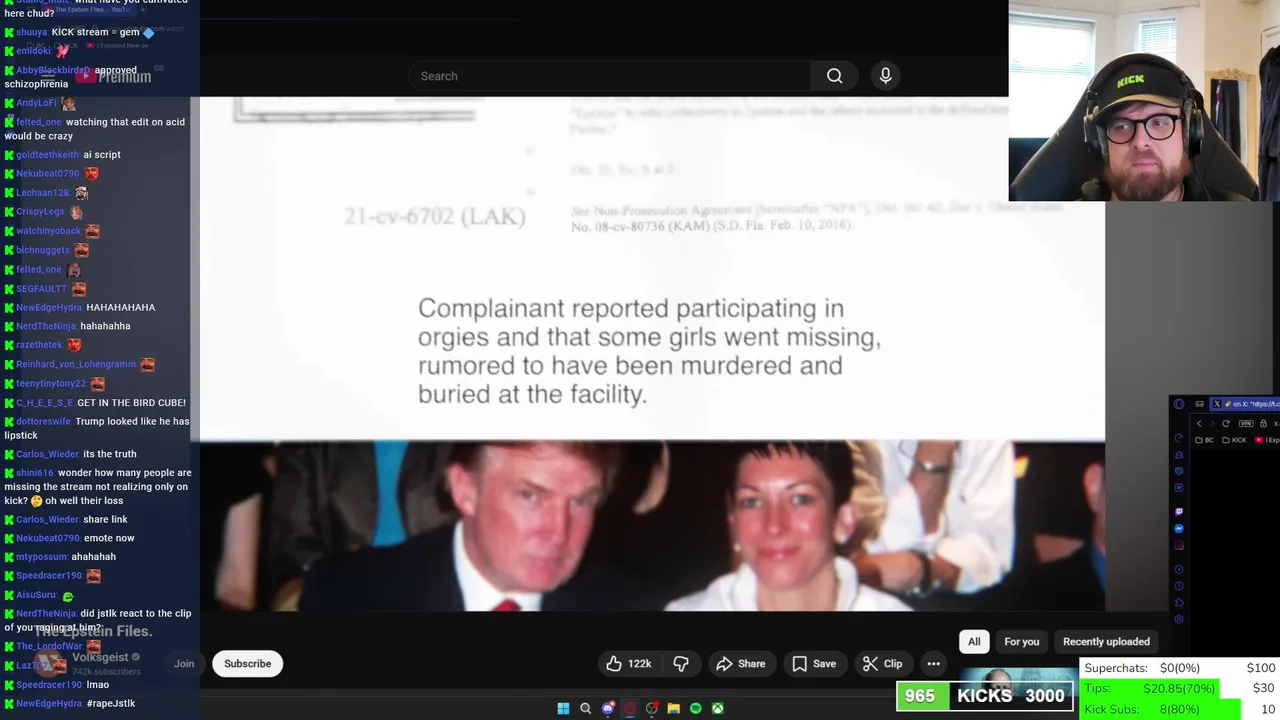This screenshot has width=1280, height=720.
Task: Like the video showing 122k likes
Action: [629, 663]
